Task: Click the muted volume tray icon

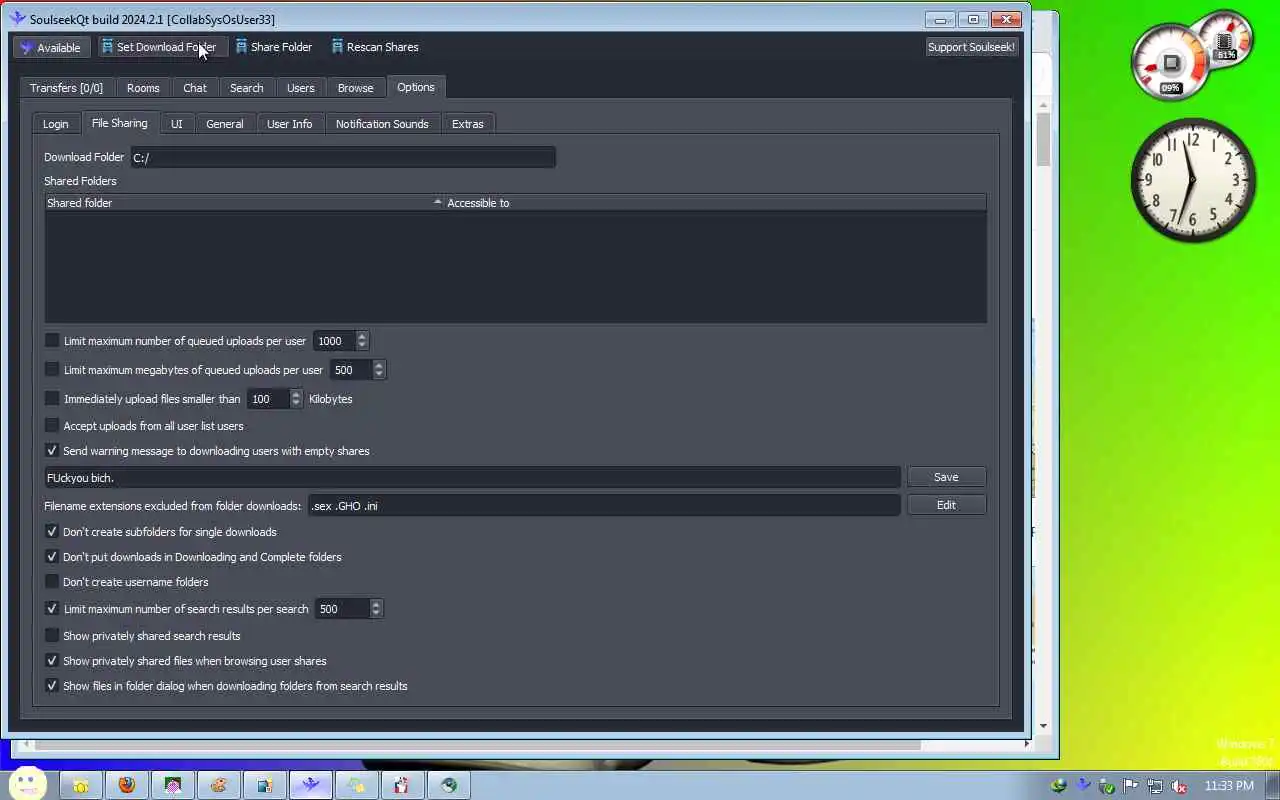Action: (1179, 786)
